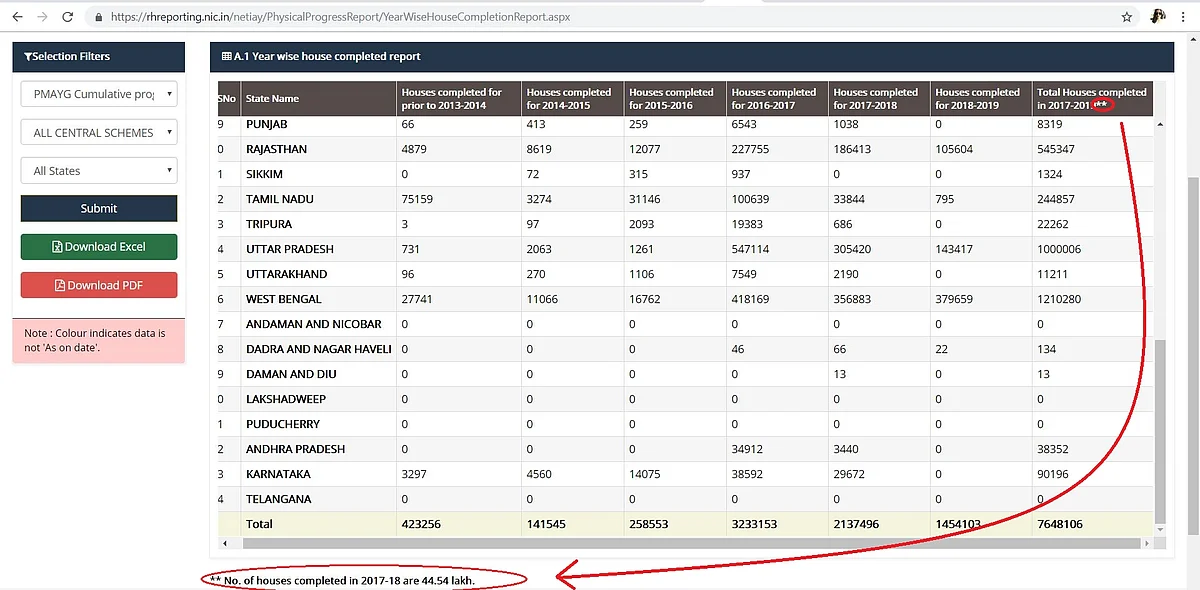Viewport: 1200px width, 590px height.
Task: Click Karnataka value 14075
Action: pyautogui.click(x=645, y=474)
